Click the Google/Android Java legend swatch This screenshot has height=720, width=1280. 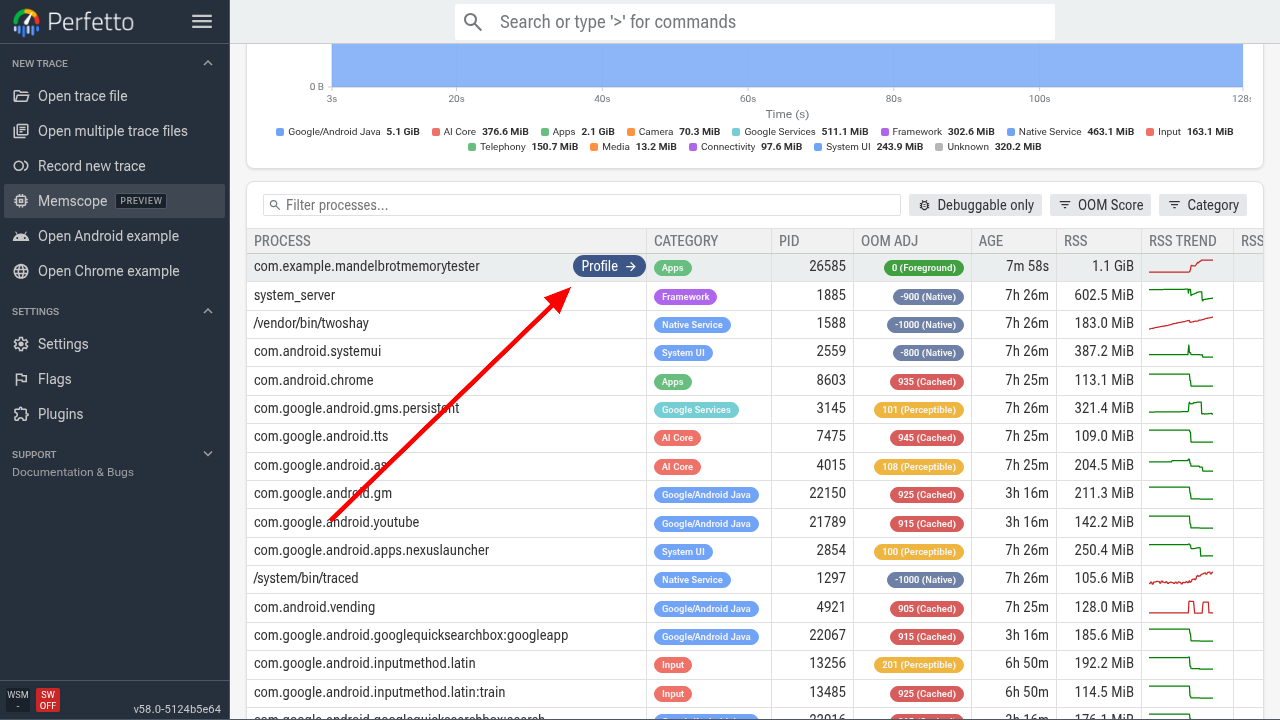point(280,132)
